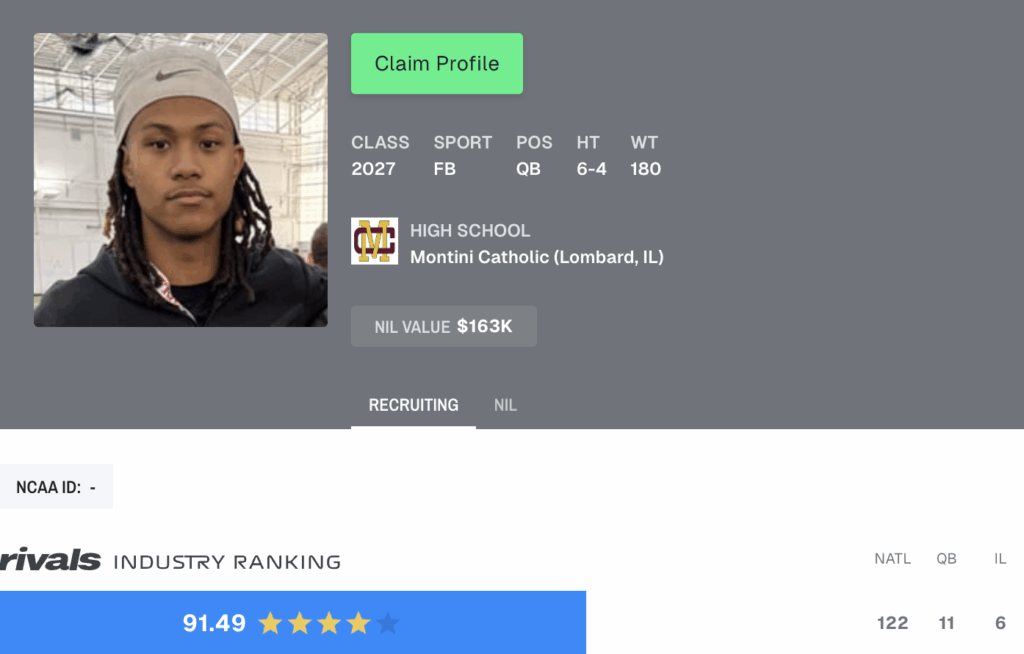Switch to the NIL tab
The width and height of the screenshot is (1024, 654).
point(505,405)
